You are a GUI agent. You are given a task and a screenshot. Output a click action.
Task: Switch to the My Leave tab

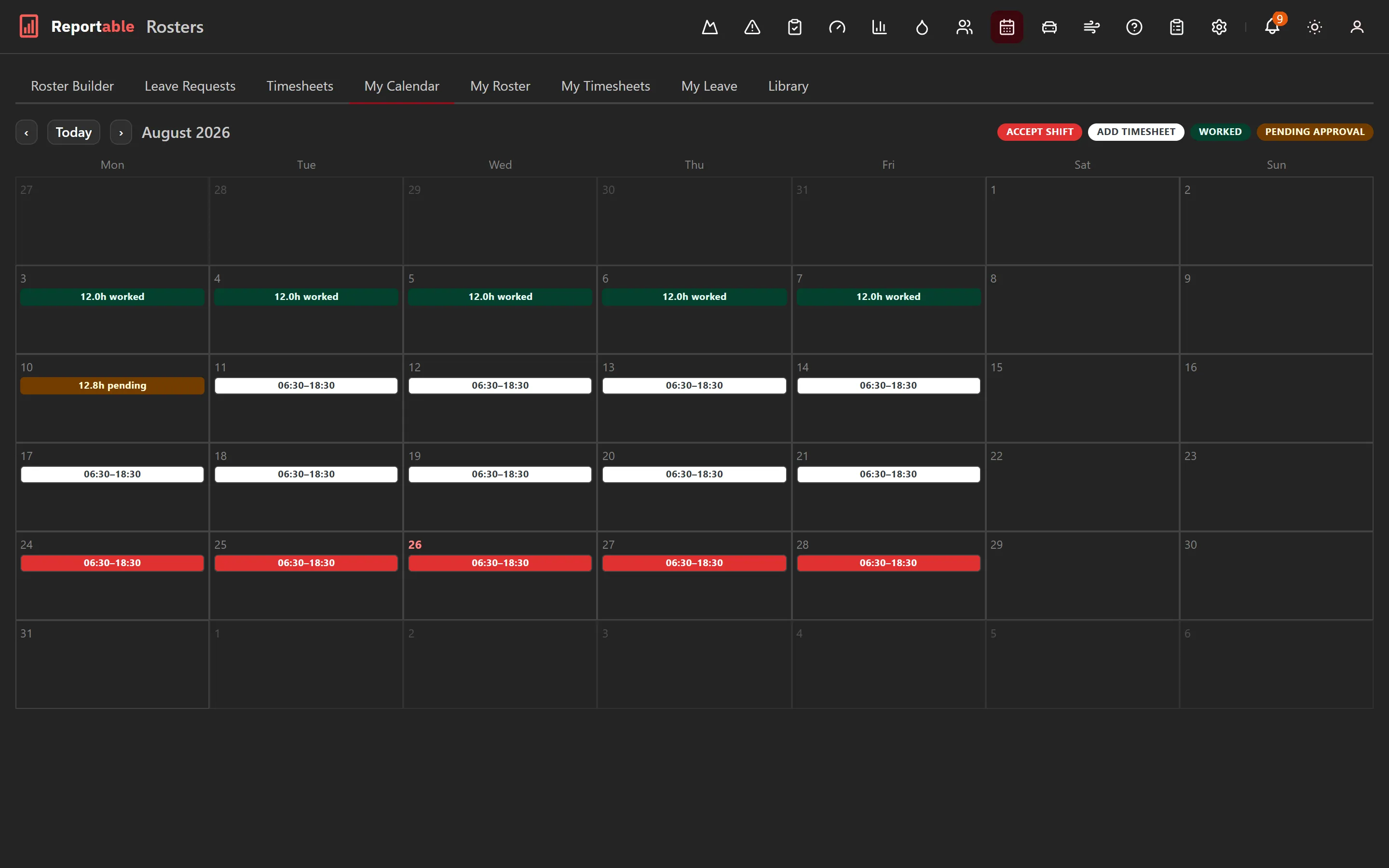[709, 86]
